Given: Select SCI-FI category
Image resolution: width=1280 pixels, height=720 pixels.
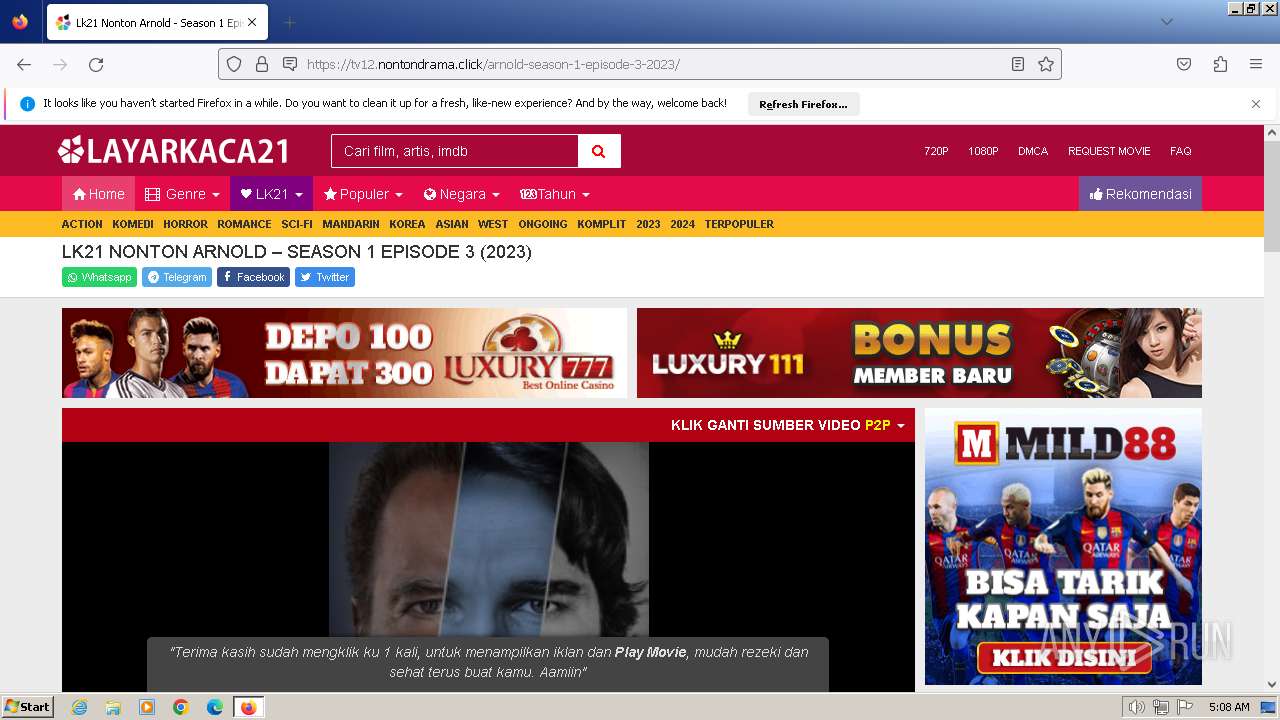Looking at the screenshot, I should click(297, 224).
